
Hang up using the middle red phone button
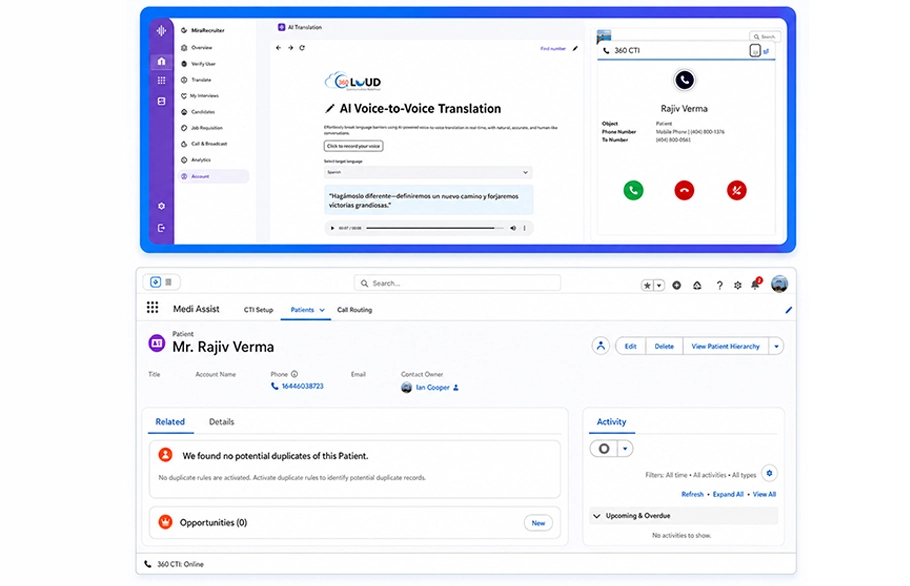pos(684,190)
